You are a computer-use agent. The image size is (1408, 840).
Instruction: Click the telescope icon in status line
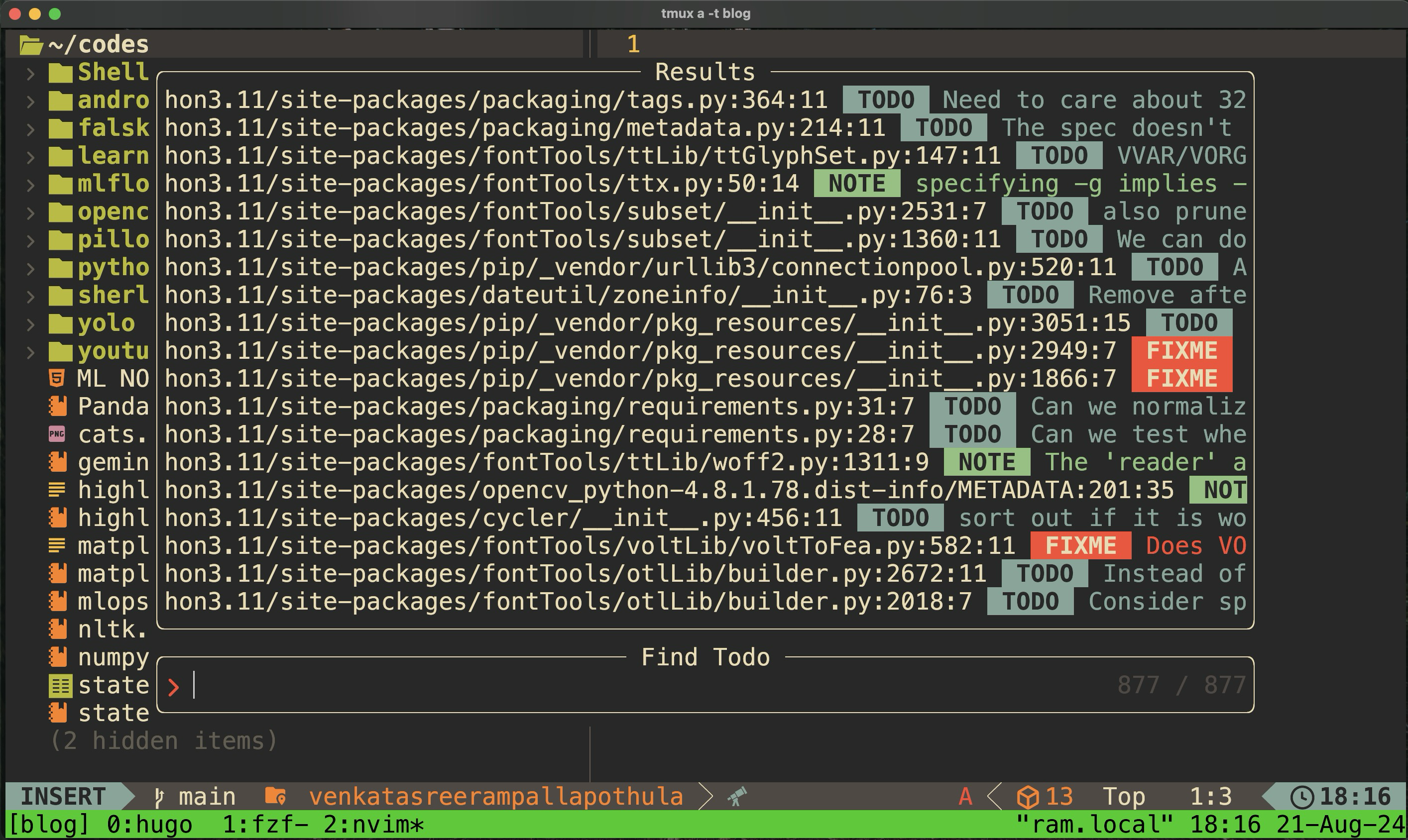(x=737, y=797)
